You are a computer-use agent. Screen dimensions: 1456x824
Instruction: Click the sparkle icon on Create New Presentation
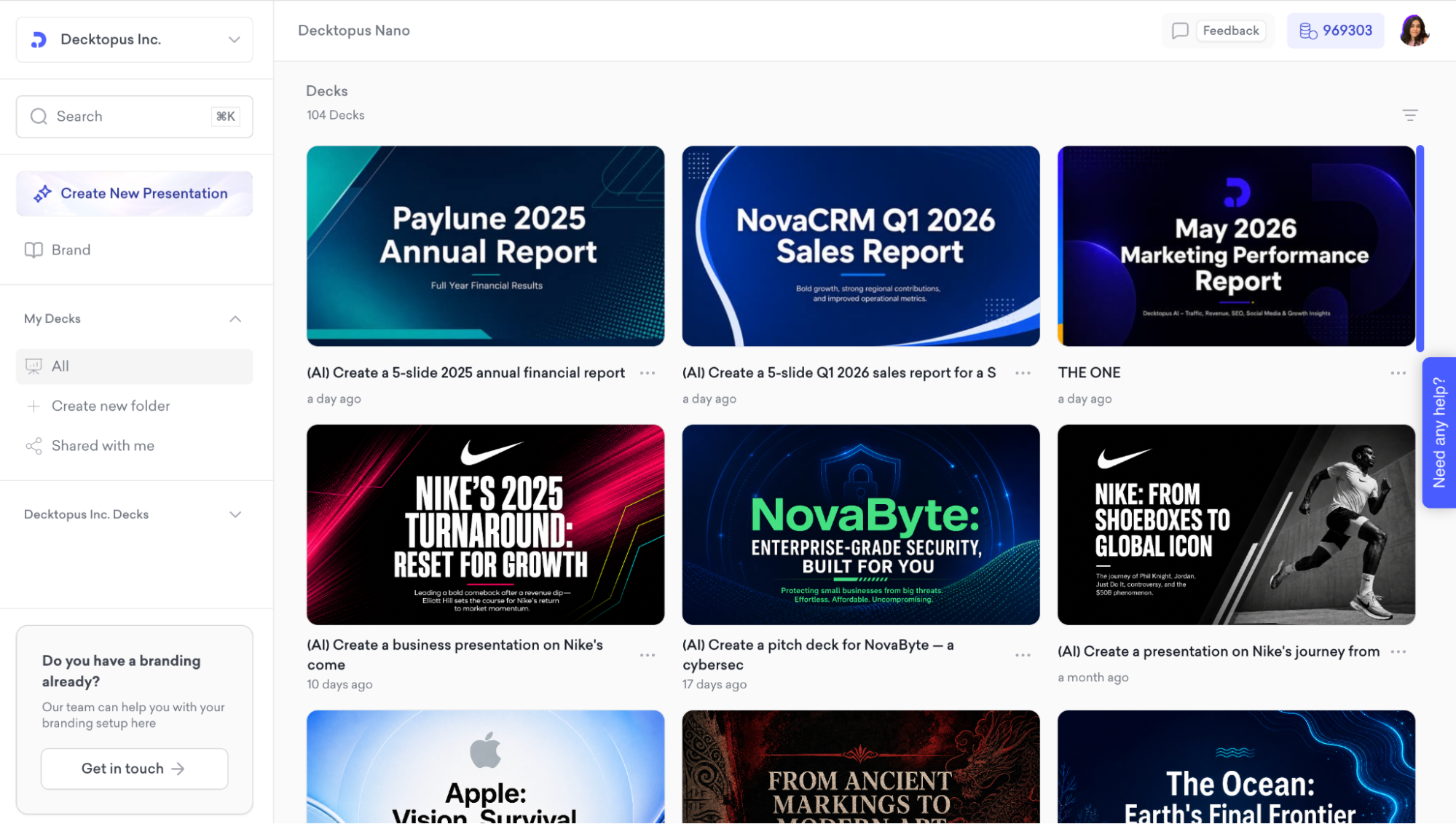point(42,194)
